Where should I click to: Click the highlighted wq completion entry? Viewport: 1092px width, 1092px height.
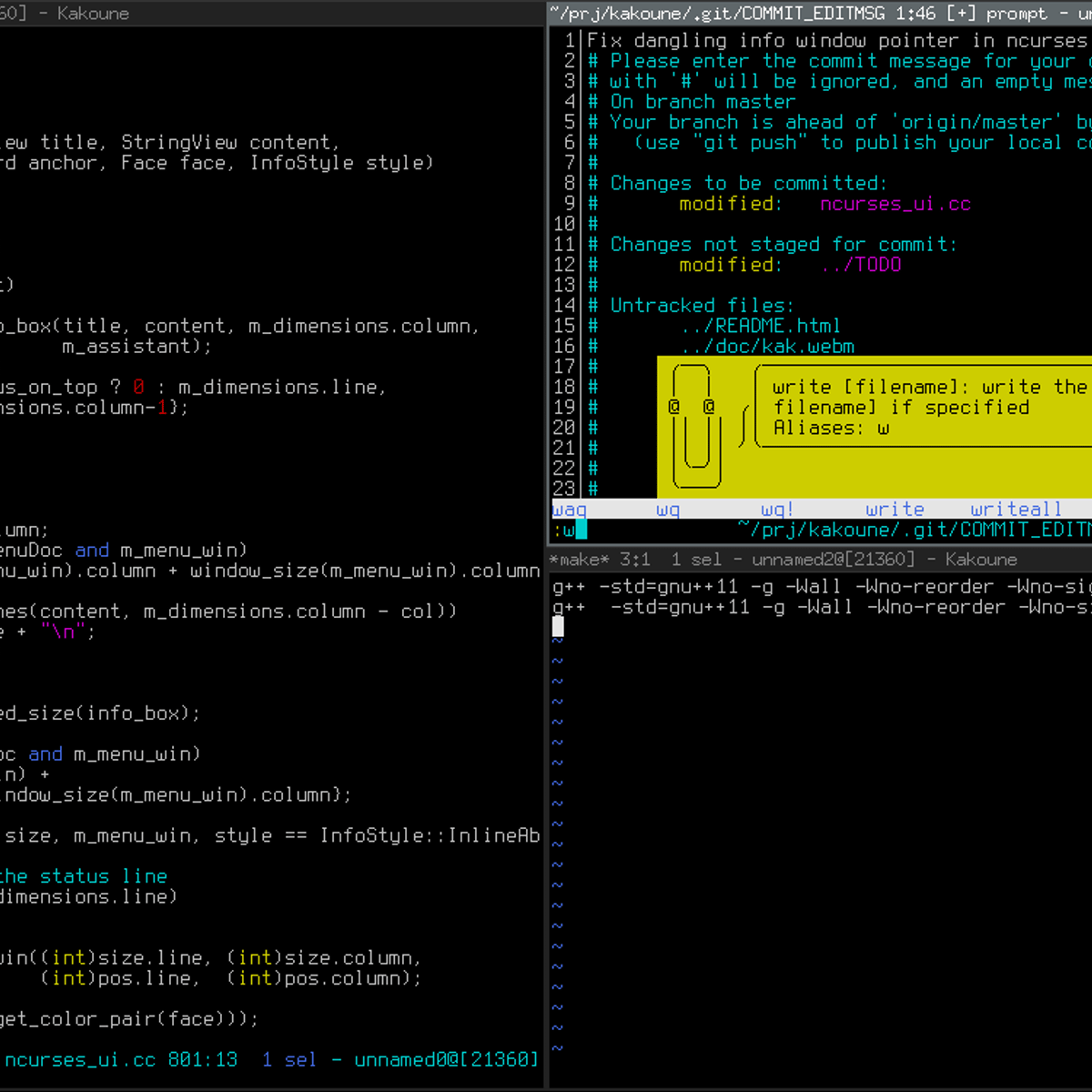pyautogui.click(x=667, y=510)
